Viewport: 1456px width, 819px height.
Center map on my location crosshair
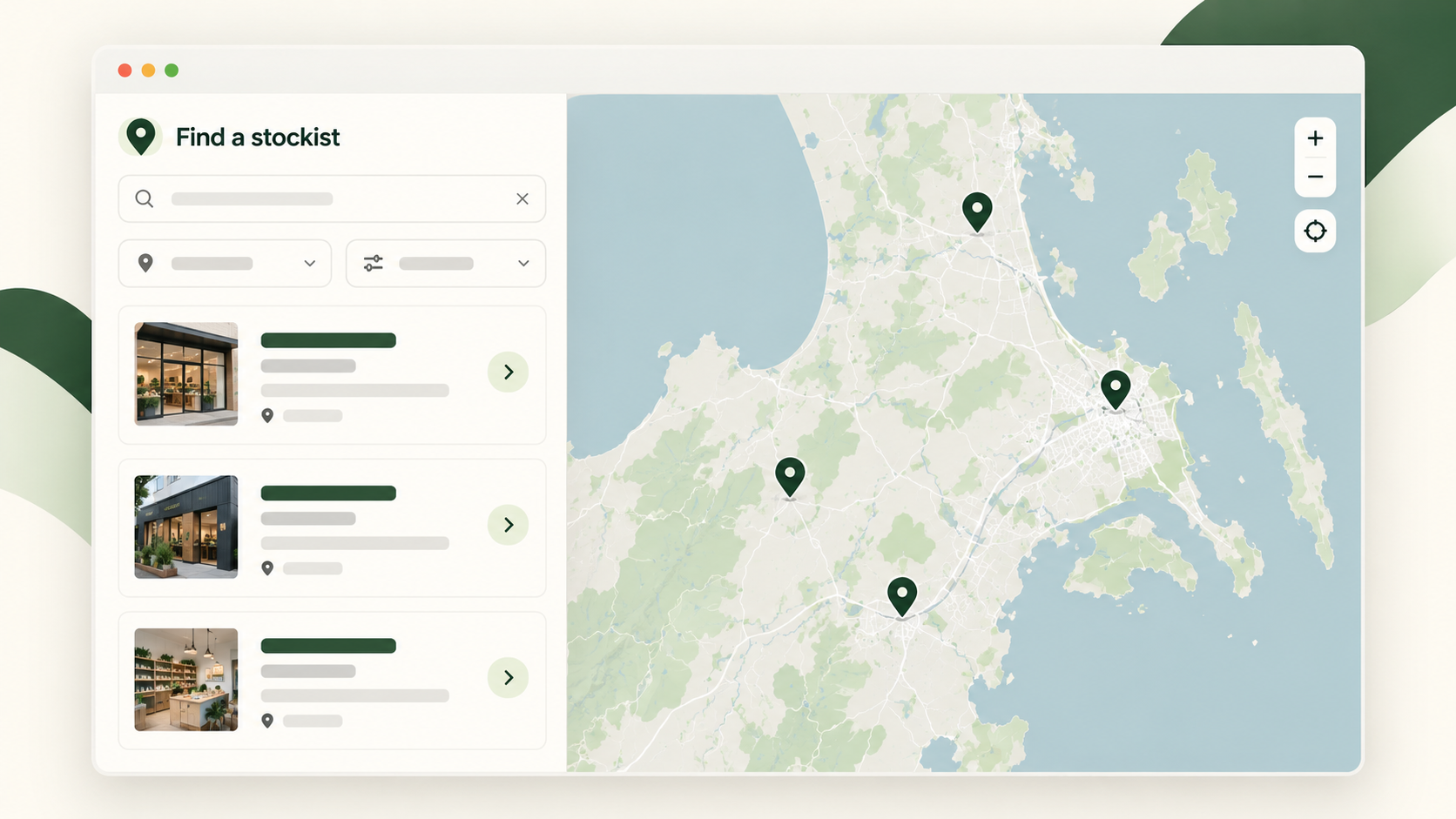[x=1315, y=231]
